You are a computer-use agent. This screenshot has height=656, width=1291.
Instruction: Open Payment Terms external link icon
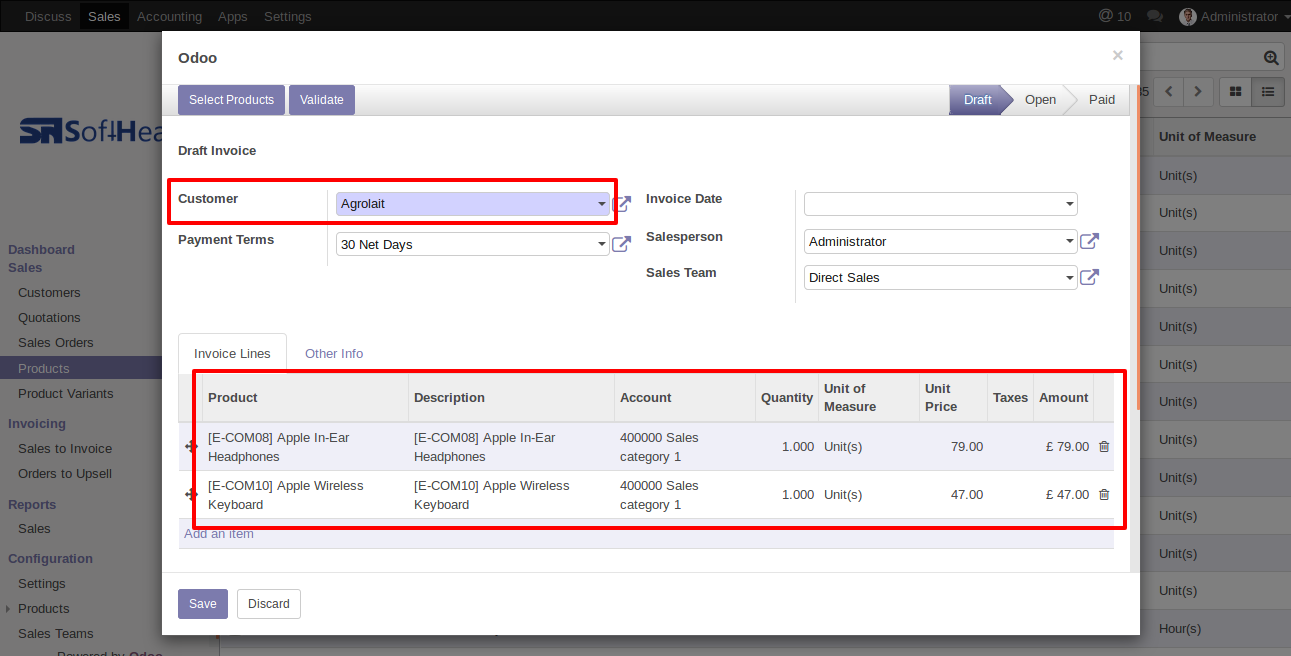[x=621, y=244]
